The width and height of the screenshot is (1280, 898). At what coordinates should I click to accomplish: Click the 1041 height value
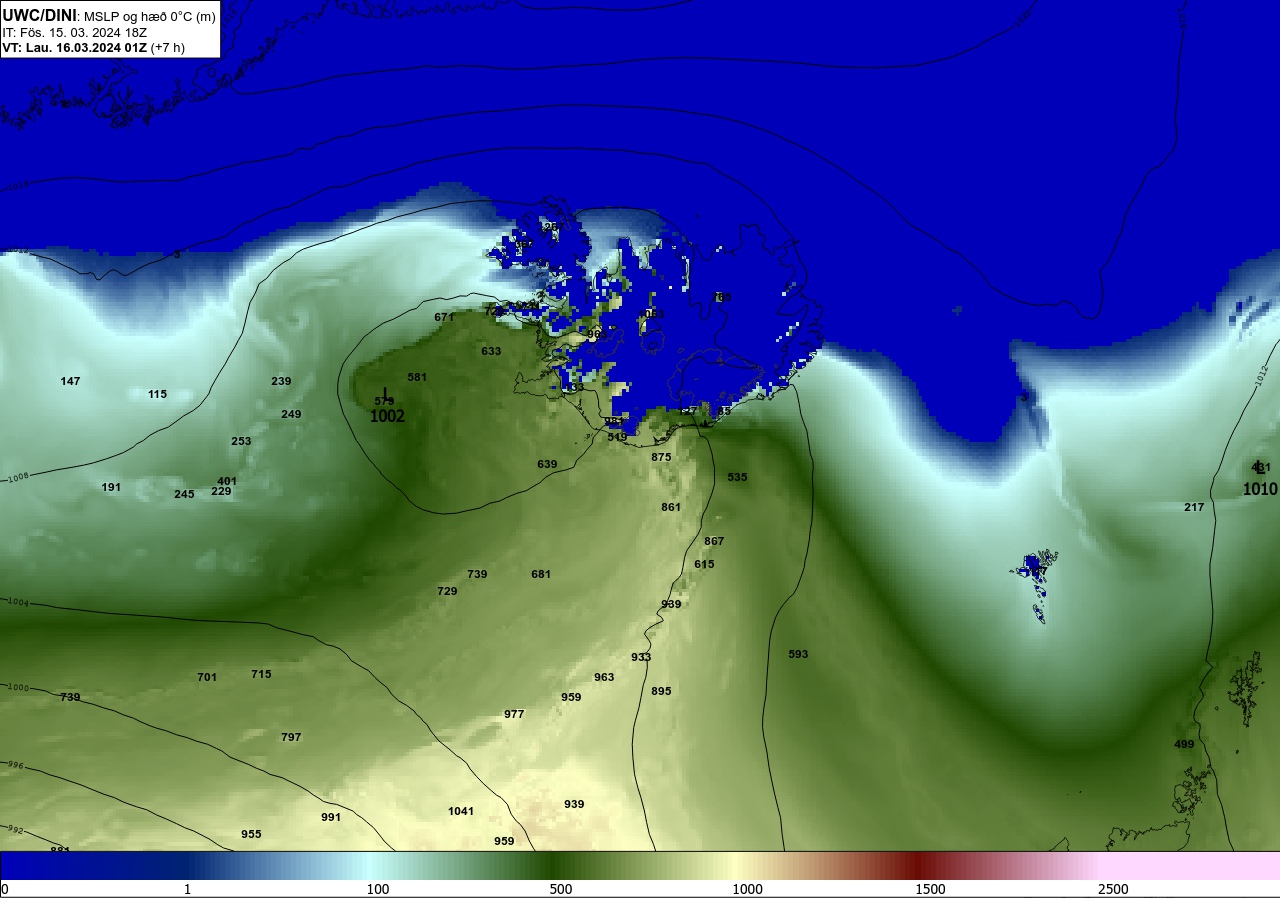point(461,811)
